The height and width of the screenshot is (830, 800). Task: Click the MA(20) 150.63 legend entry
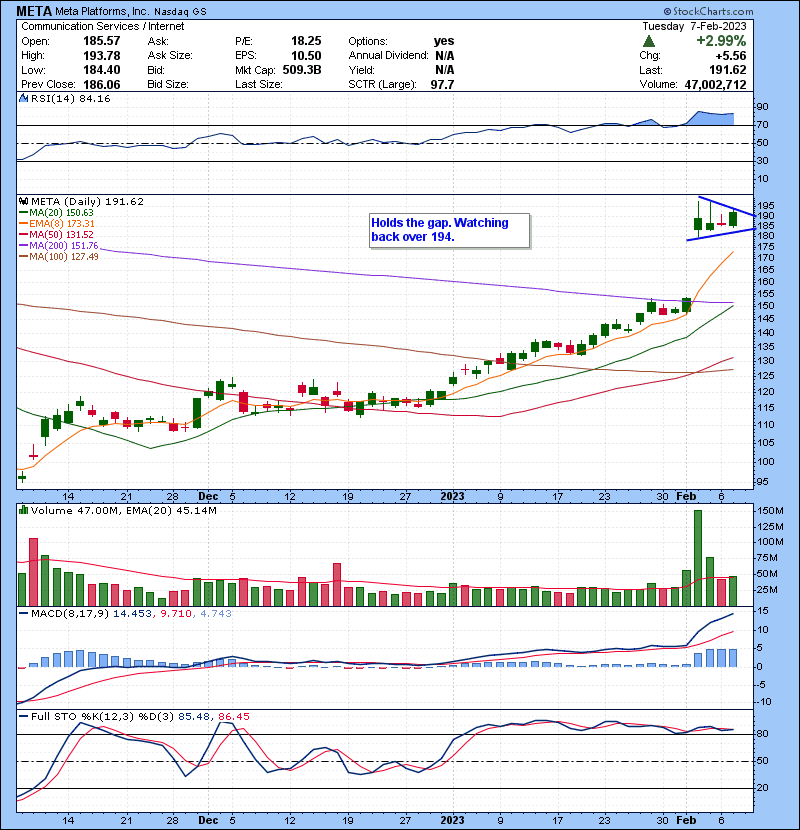coord(57,212)
